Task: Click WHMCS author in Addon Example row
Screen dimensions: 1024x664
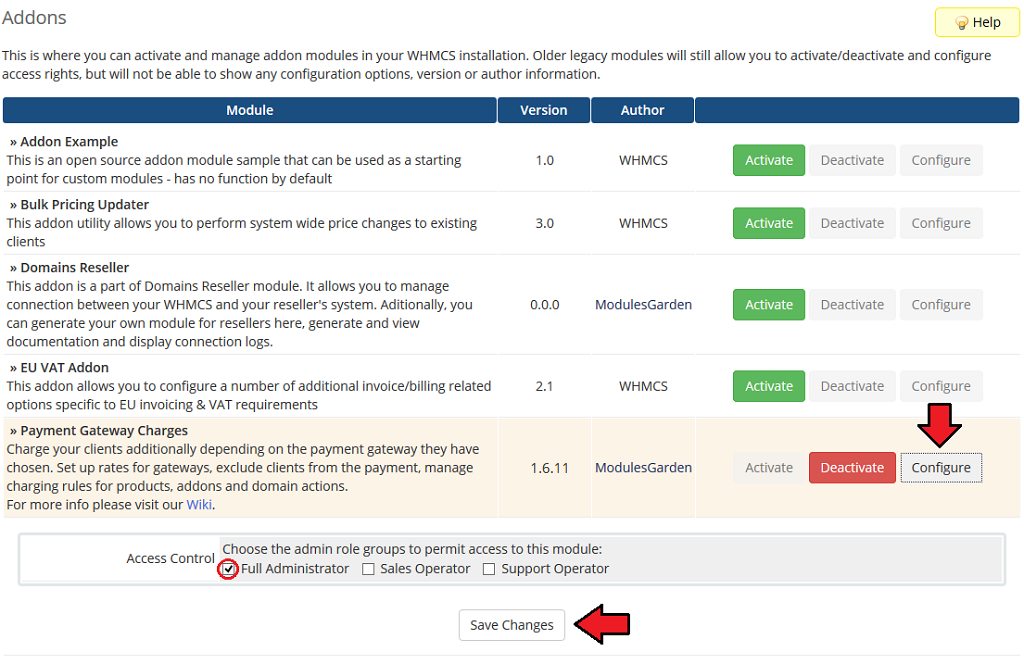Action: pyautogui.click(x=643, y=160)
